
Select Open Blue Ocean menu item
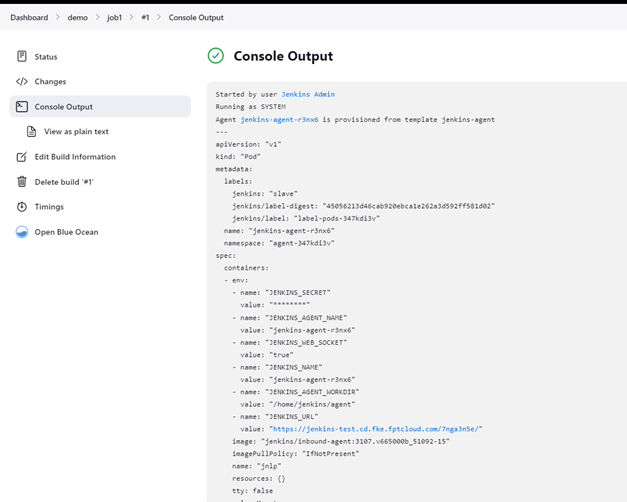point(66,232)
